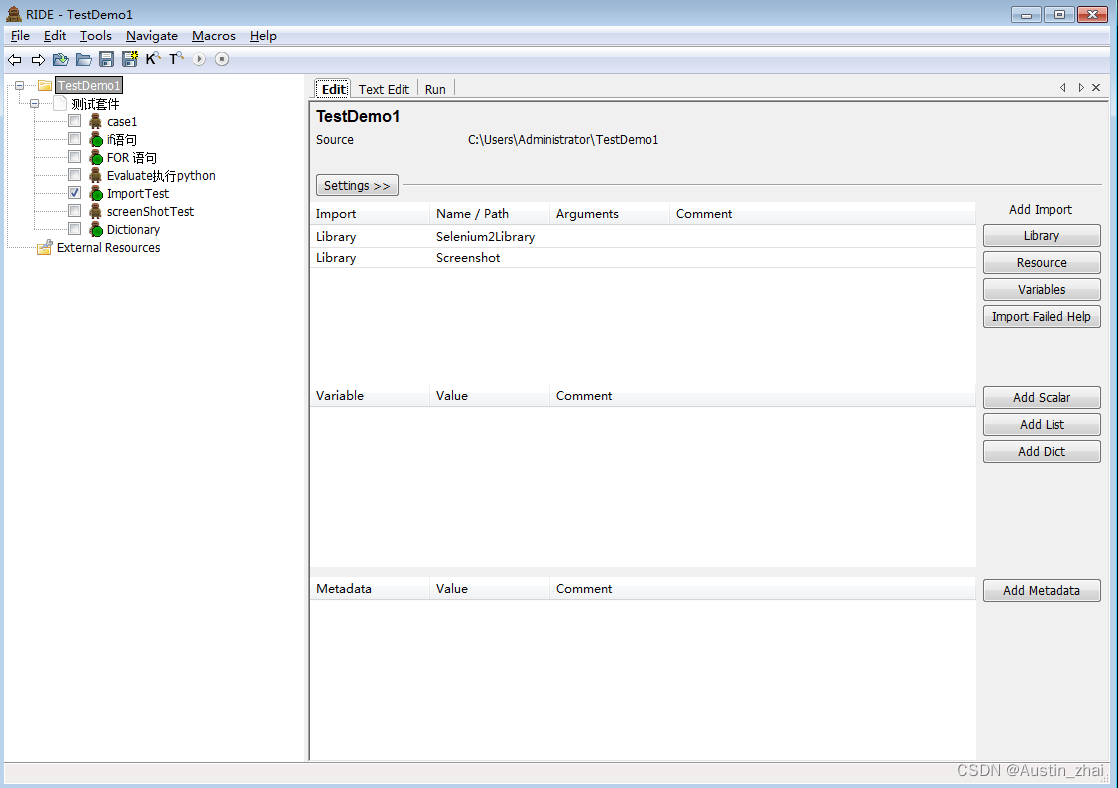The height and width of the screenshot is (788, 1118).
Task: Select the Selenium2Library import row
Action: click(642, 237)
